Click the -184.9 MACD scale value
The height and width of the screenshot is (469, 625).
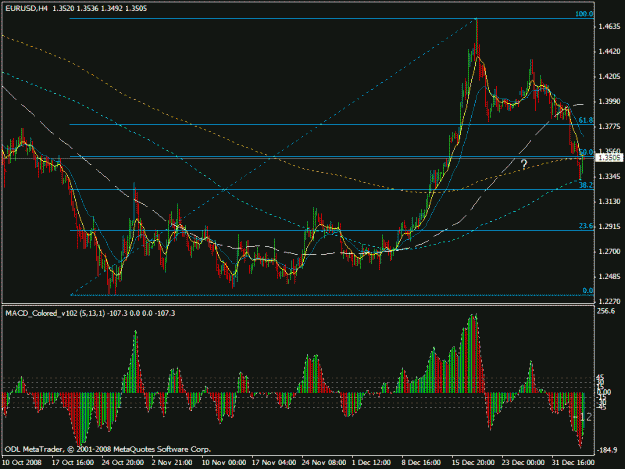point(607,450)
